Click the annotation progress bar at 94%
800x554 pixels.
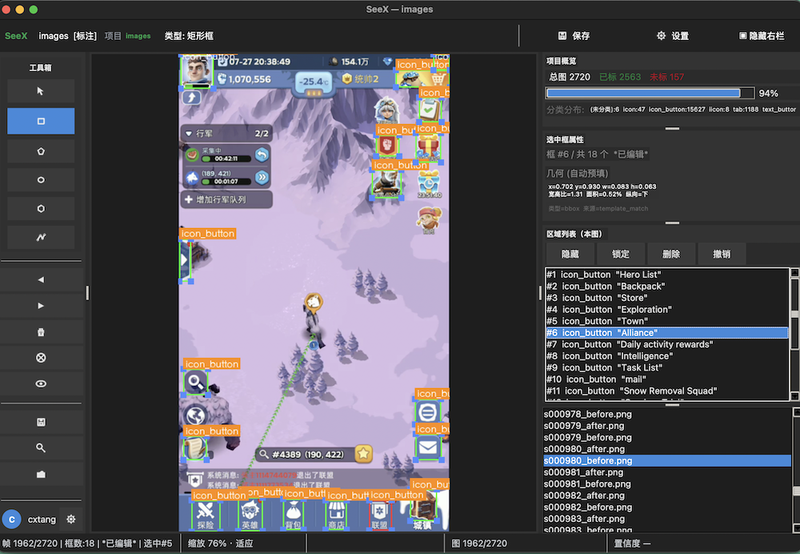coord(650,93)
